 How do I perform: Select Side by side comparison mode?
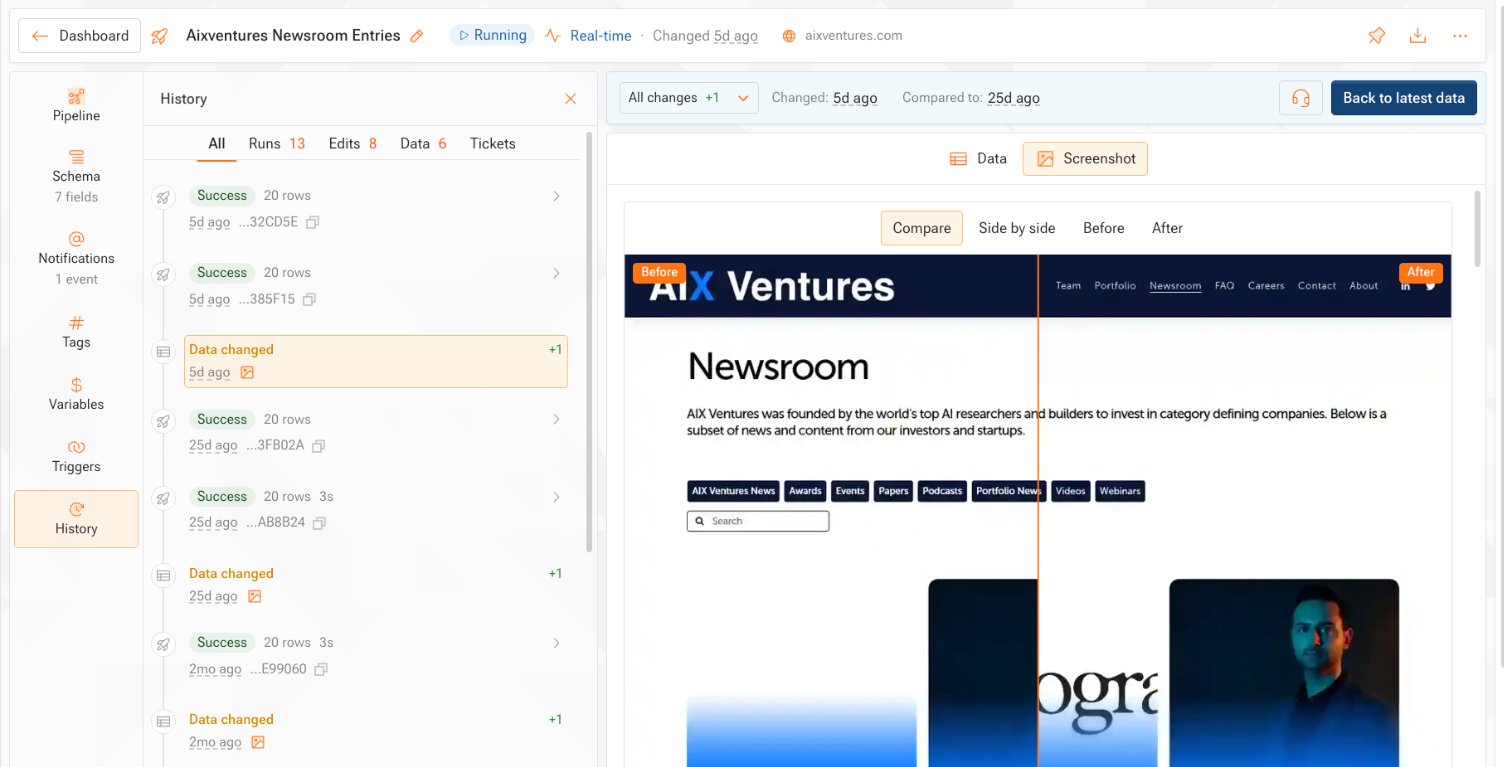pos(1017,228)
